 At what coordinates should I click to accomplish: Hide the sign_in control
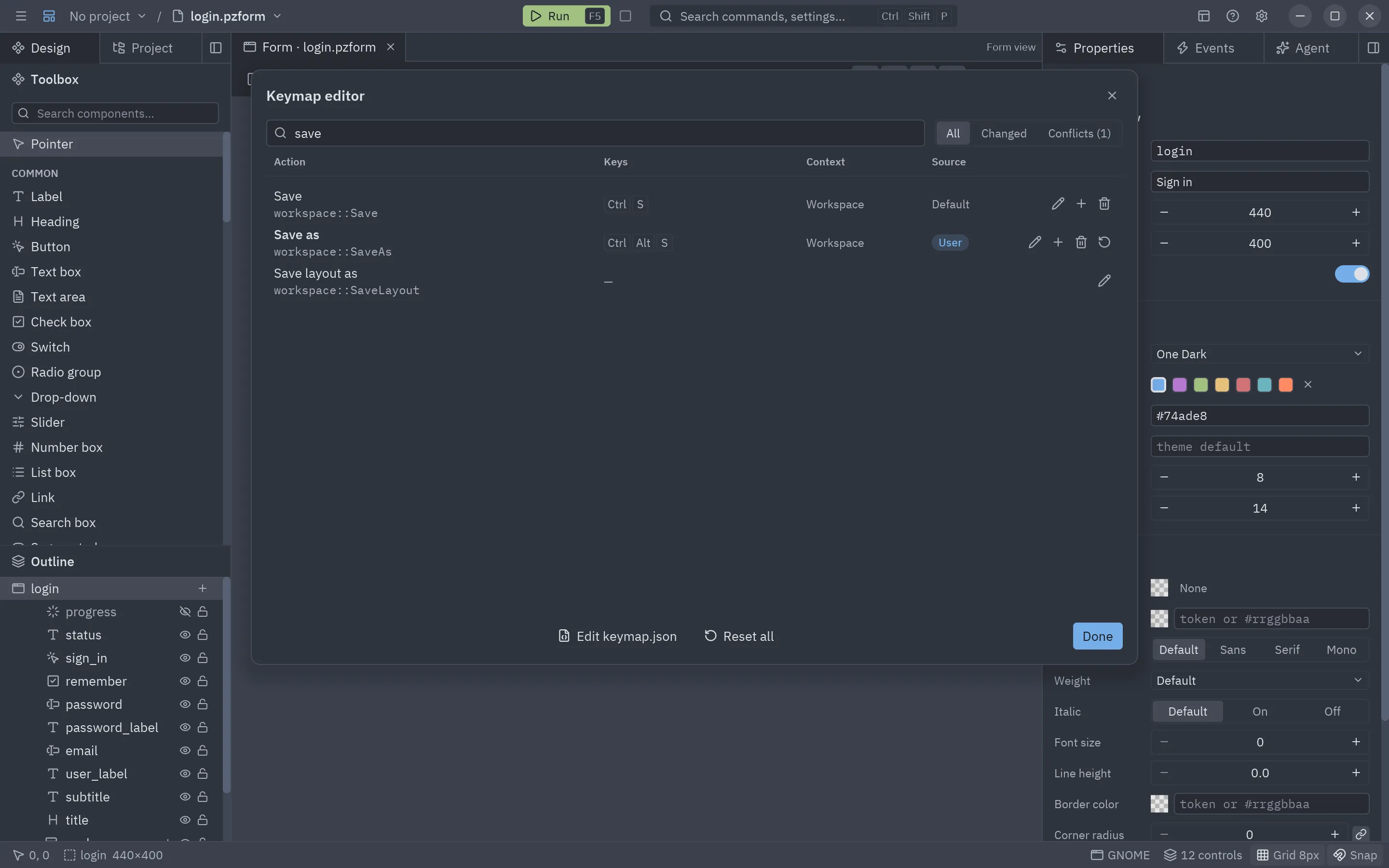pos(185,658)
